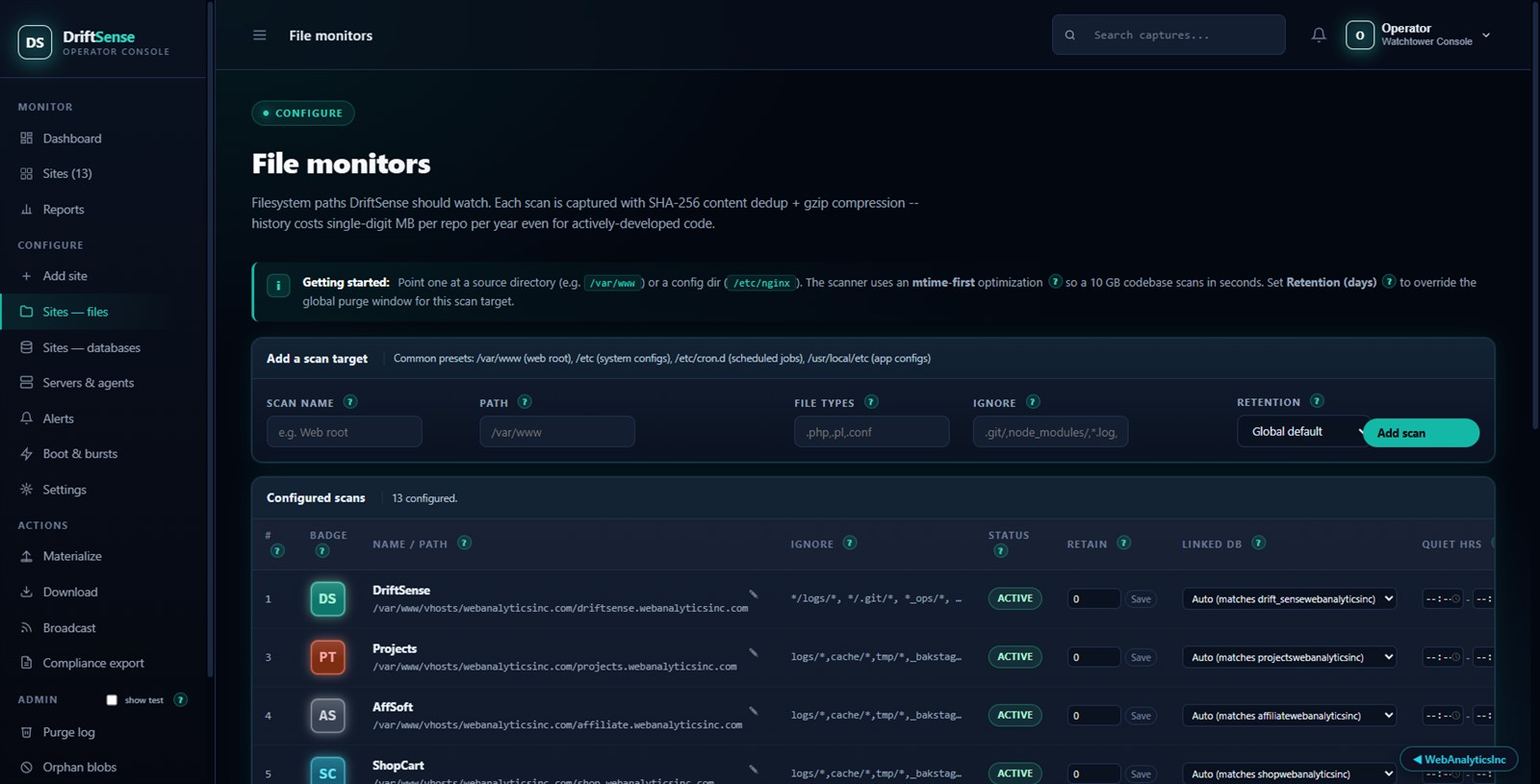Screen dimensions: 1540x784
Task: Click the help icon beside Retention label
Action: coord(1317,401)
